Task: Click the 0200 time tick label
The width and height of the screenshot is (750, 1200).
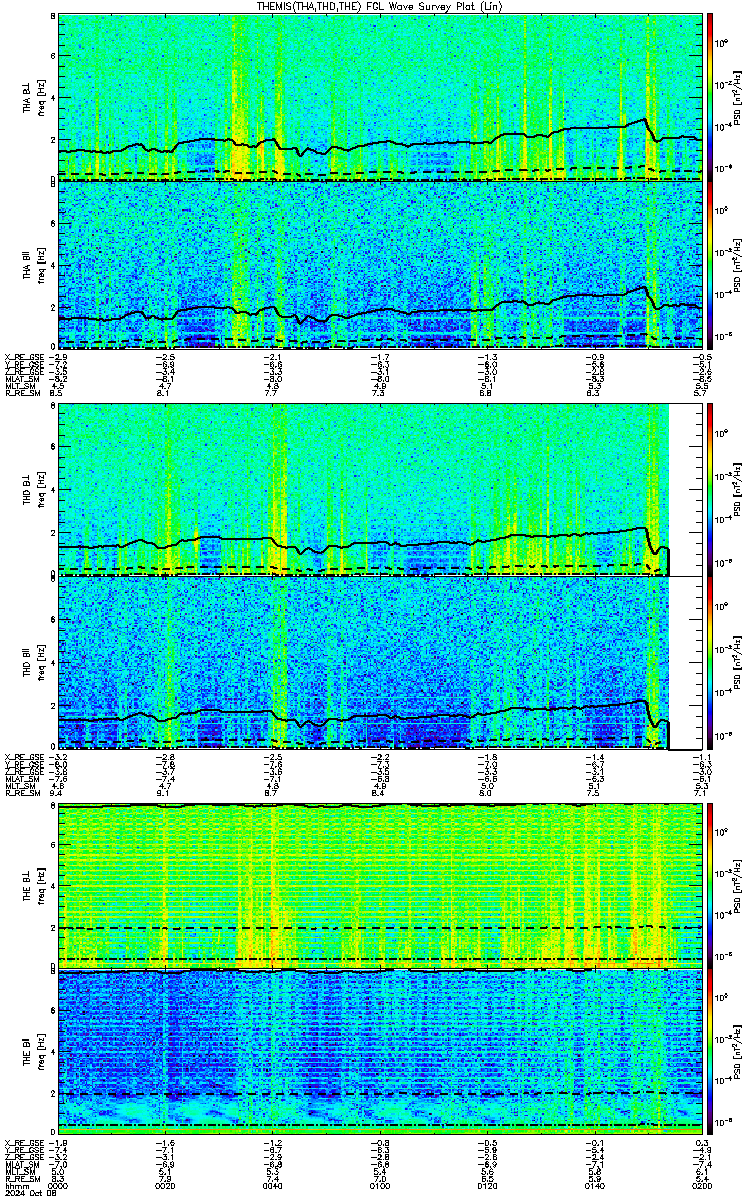Action: (702, 1186)
